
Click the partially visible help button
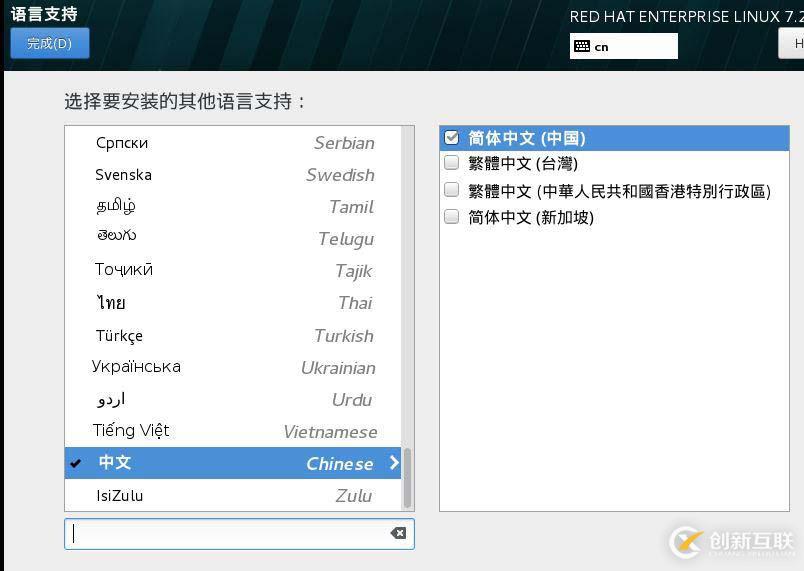pos(791,44)
